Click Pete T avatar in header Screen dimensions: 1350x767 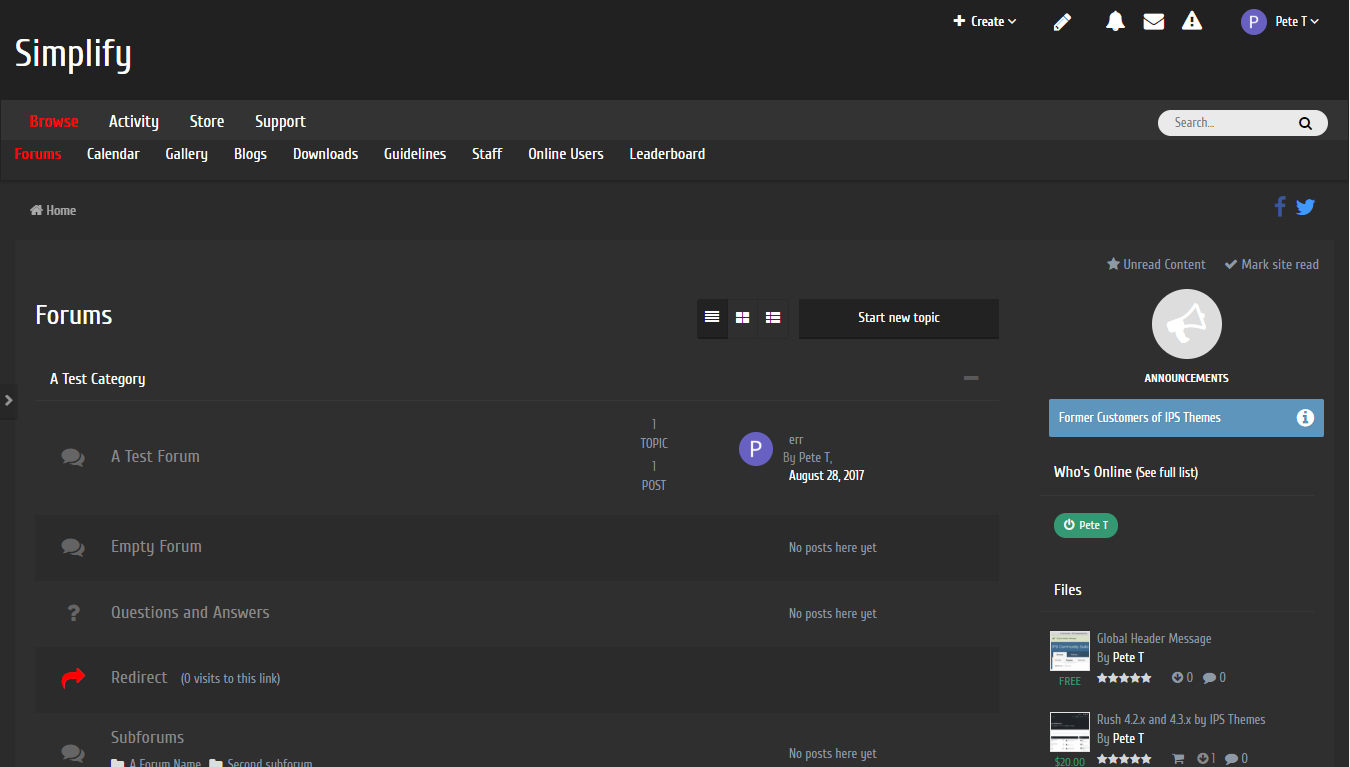[1254, 21]
